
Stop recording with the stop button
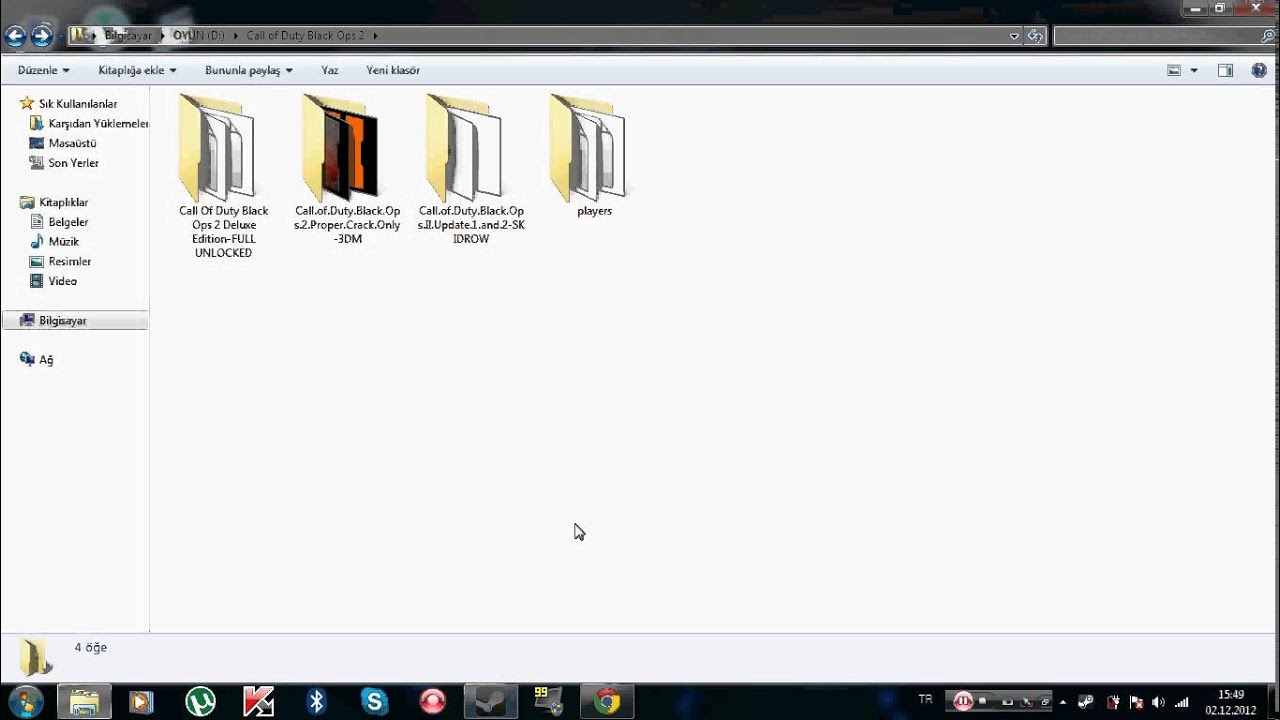pyautogui.click(x=983, y=702)
